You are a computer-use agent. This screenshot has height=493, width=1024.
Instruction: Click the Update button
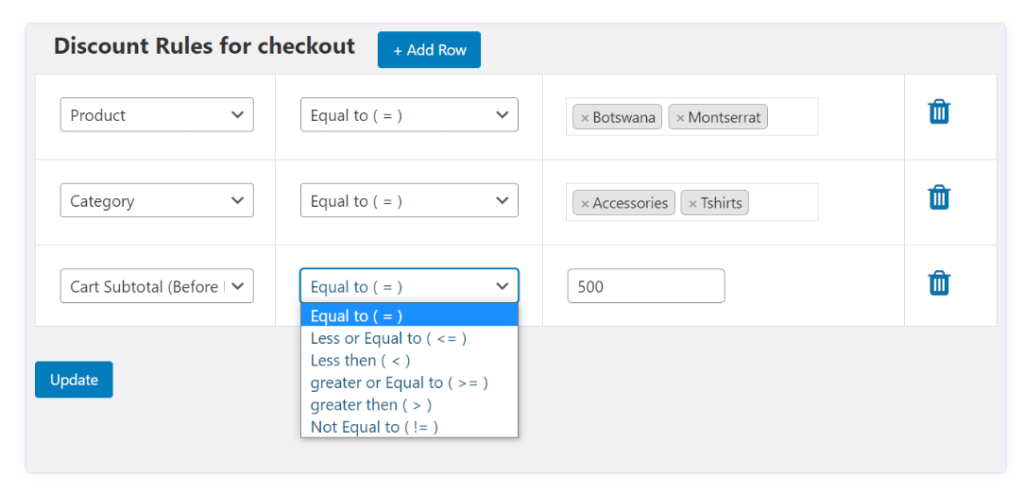tap(74, 379)
